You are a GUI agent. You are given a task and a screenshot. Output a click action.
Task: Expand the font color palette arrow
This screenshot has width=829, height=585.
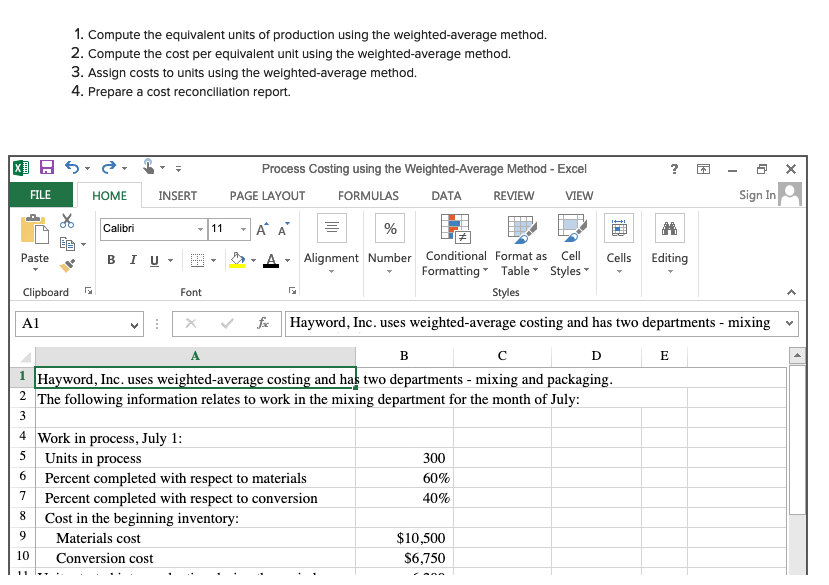[x=288, y=260]
